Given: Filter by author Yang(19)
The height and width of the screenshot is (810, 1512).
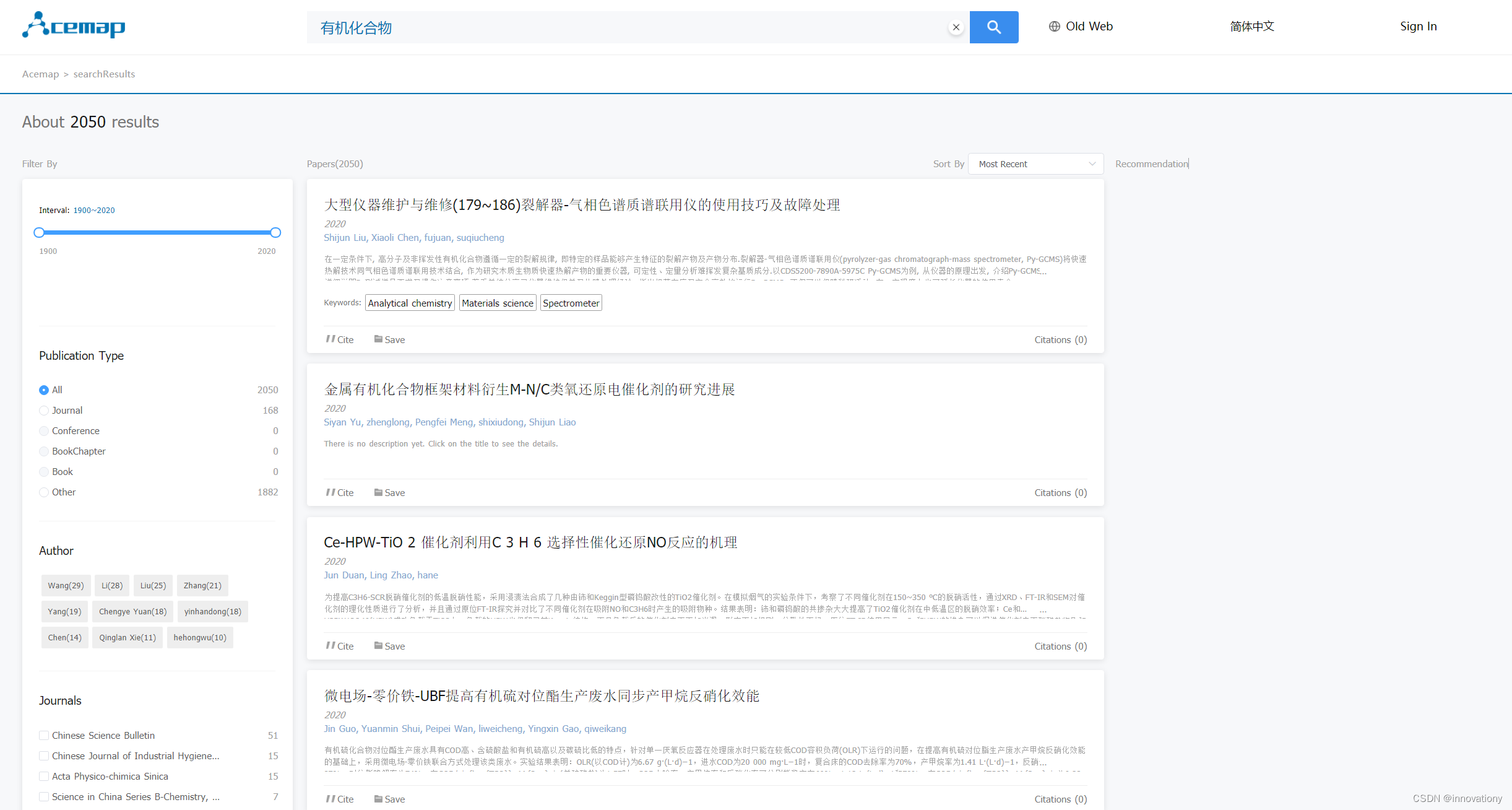Looking at the screenshot, I should coord(65,612).
